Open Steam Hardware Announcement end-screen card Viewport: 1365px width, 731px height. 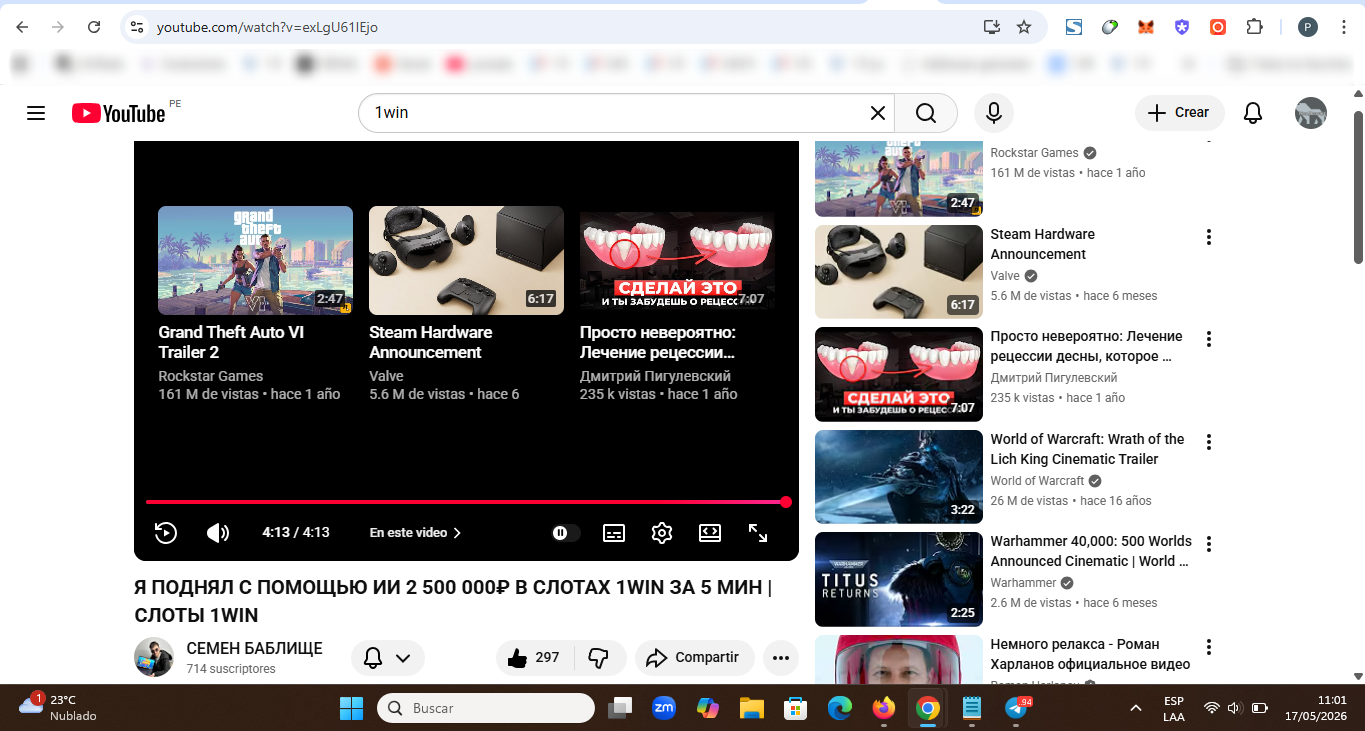point(466,304)
